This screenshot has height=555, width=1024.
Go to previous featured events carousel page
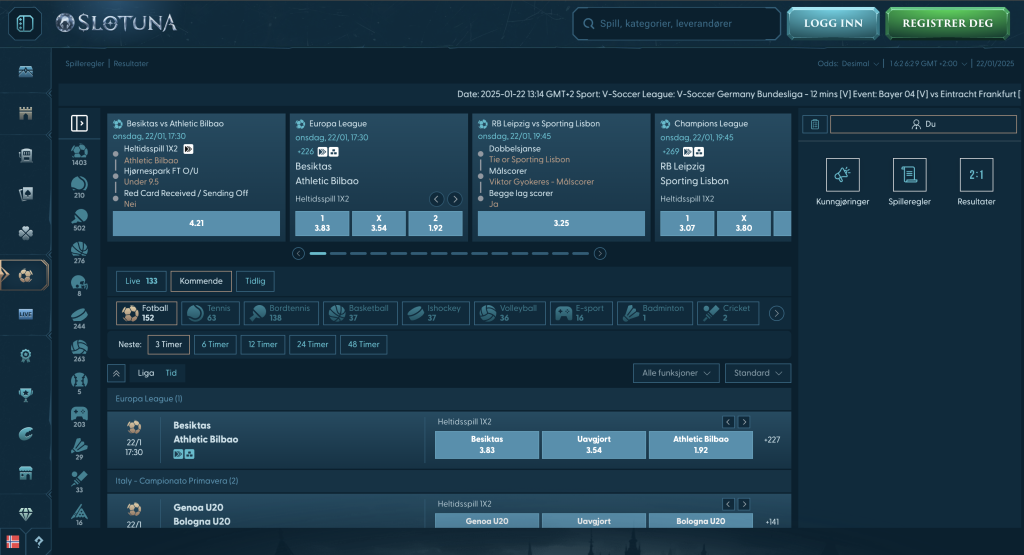pyautogui.click(x=298, y=253)
